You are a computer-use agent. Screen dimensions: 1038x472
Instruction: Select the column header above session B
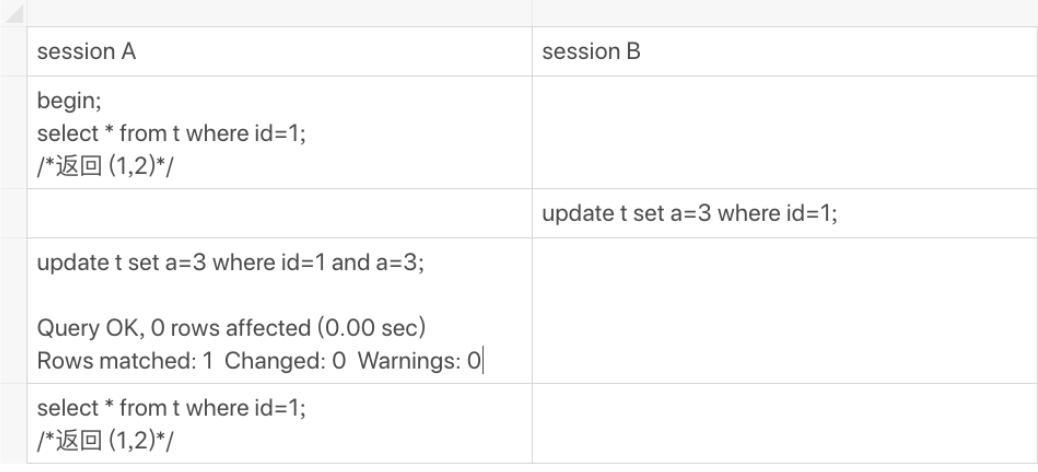pos(785,13)
